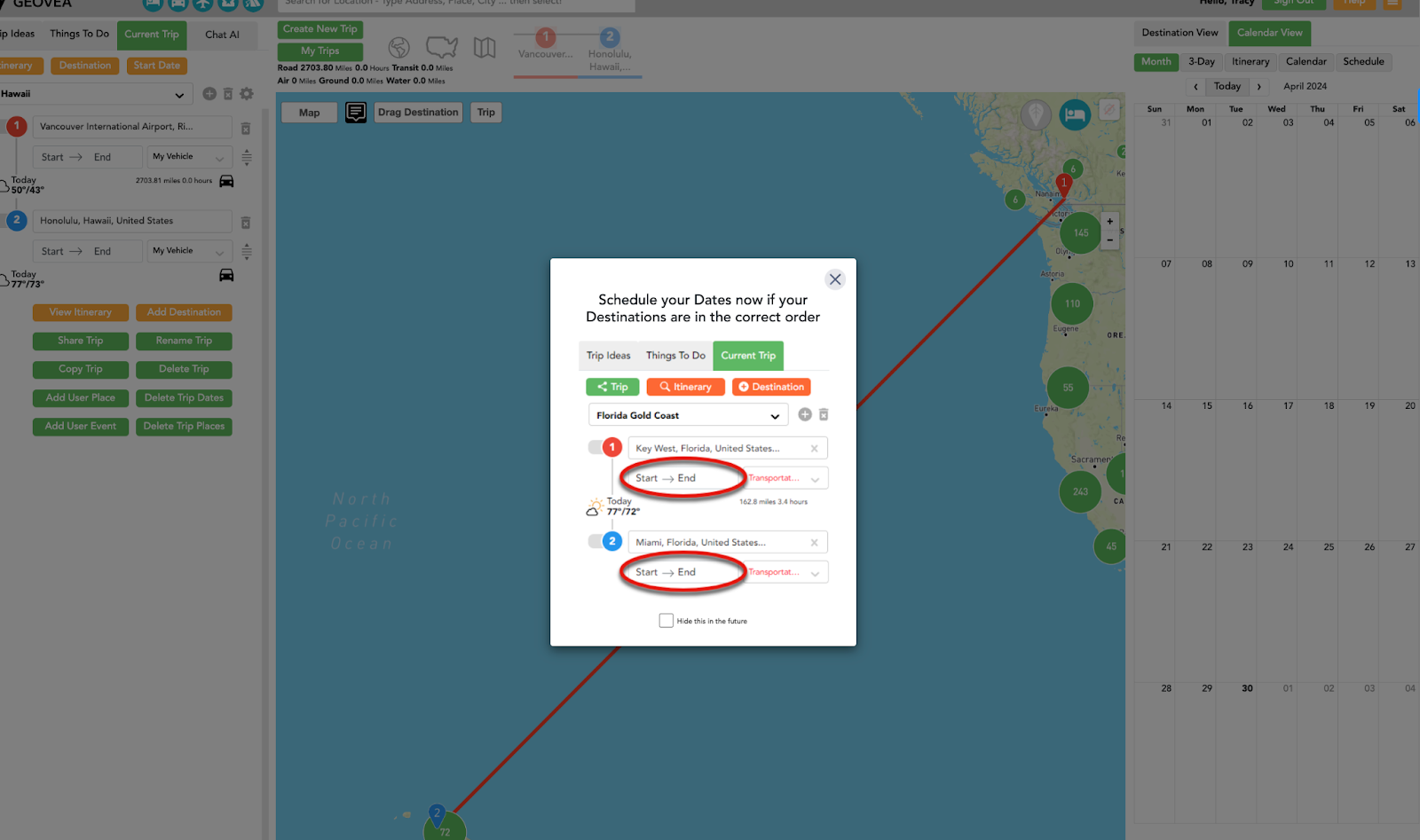
Task: Click the folded map icon beside the USA outline
Action: pyautogui.click(x=484, y=49)
